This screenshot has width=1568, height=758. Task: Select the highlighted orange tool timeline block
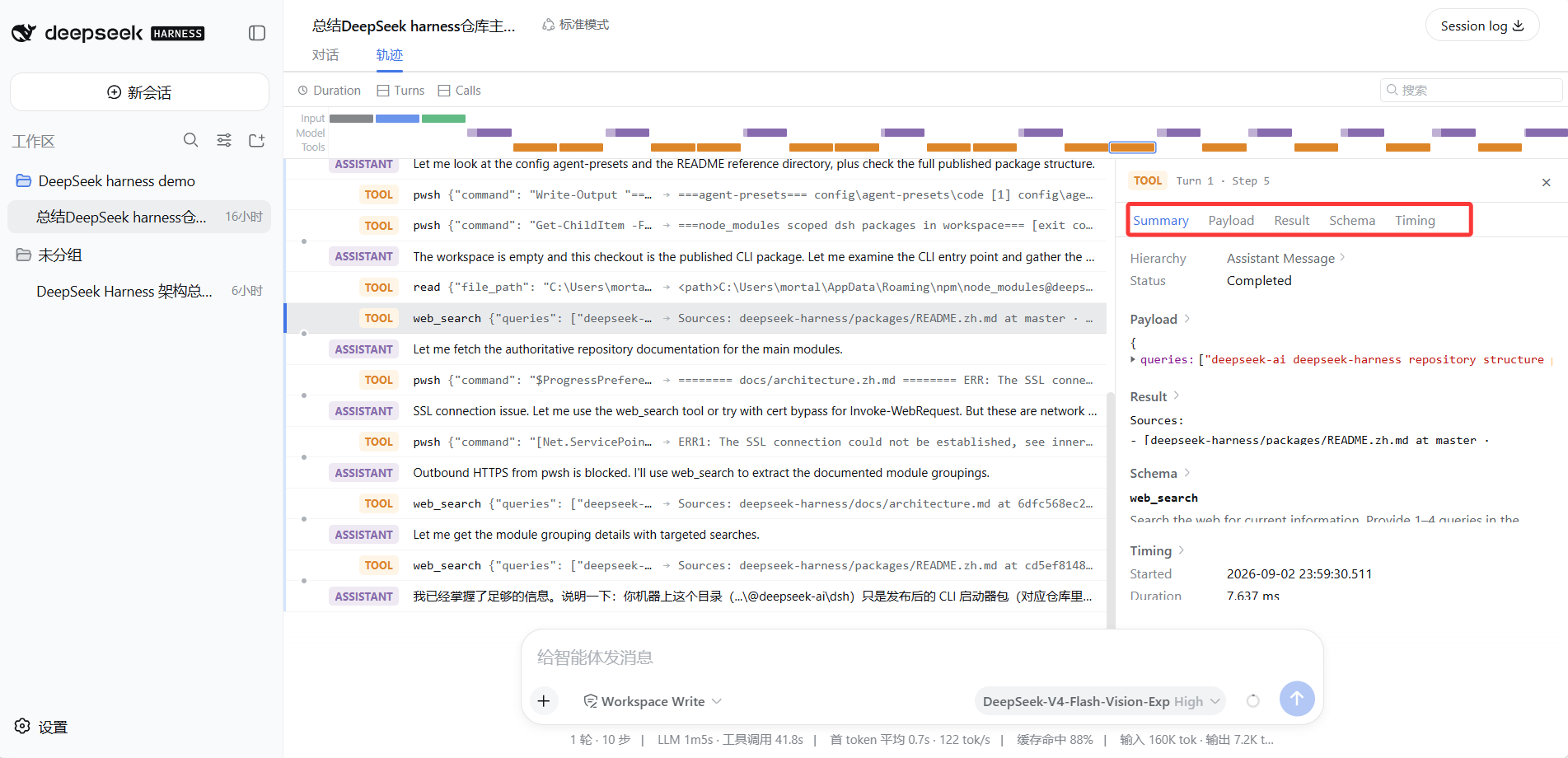click(x=1132, y=147)
